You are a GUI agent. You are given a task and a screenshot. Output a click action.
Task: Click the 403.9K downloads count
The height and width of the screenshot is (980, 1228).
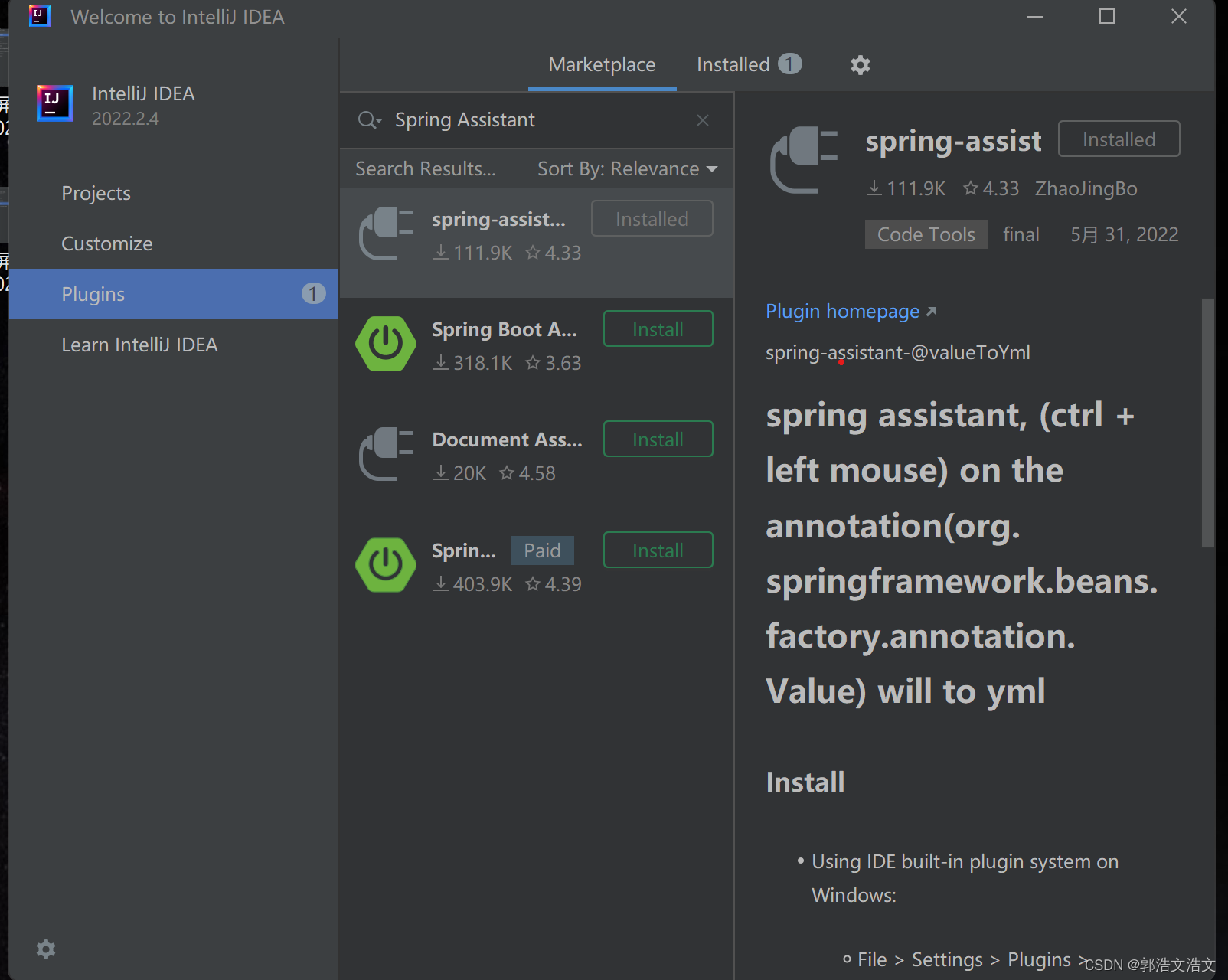tap(473, 584)
